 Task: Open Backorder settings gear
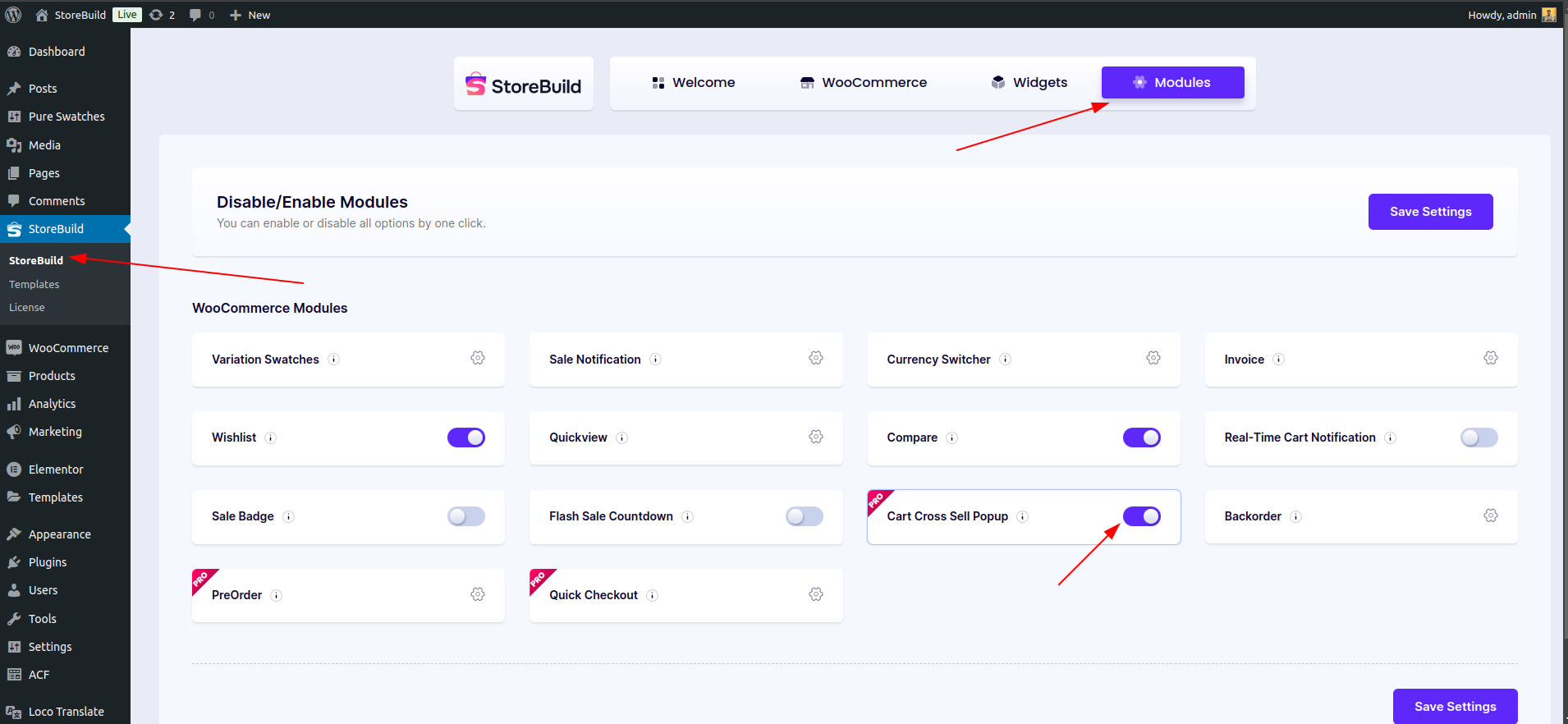[1491, 516]
